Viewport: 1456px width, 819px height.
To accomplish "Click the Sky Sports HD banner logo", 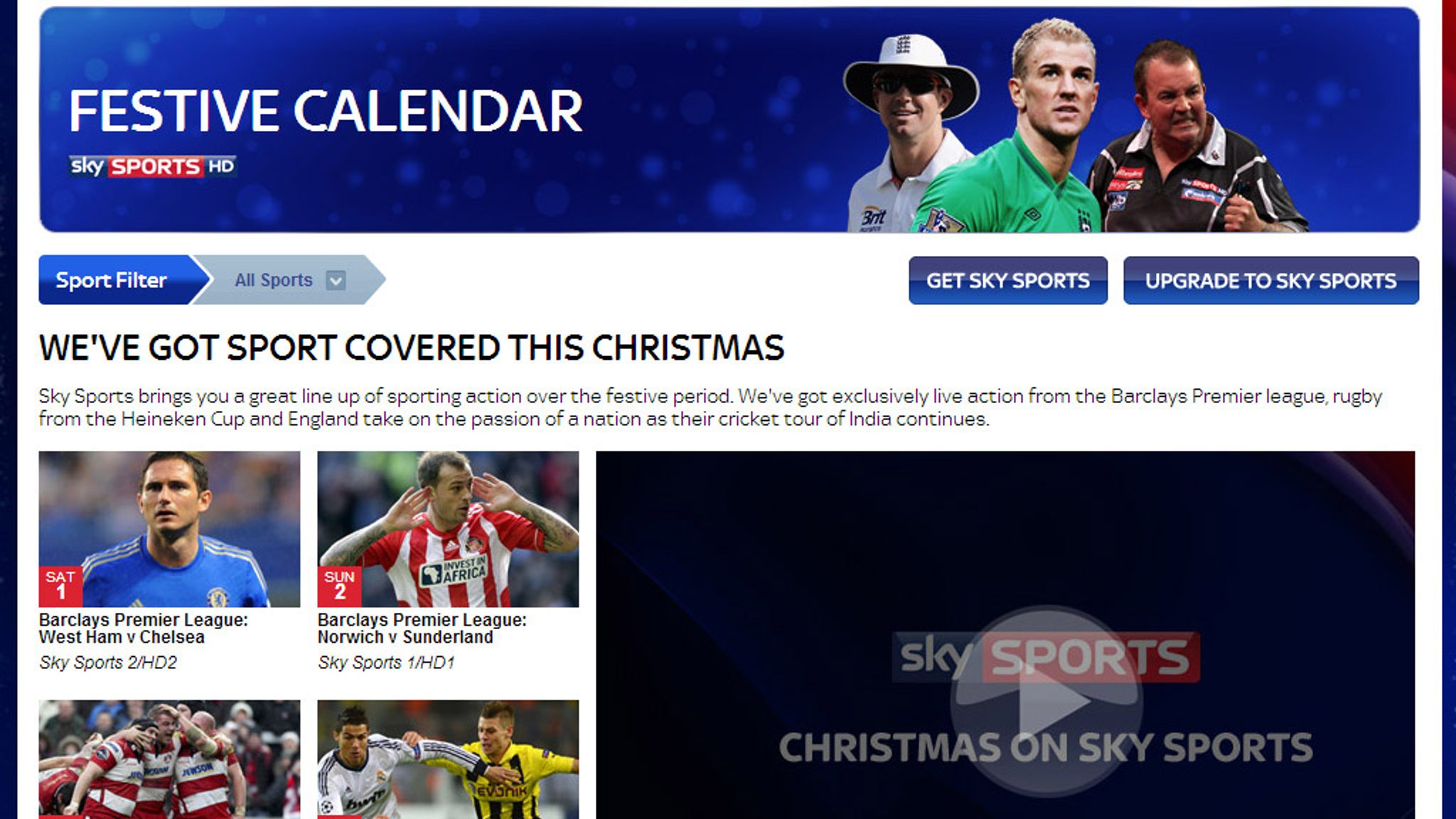I will 152,166.
